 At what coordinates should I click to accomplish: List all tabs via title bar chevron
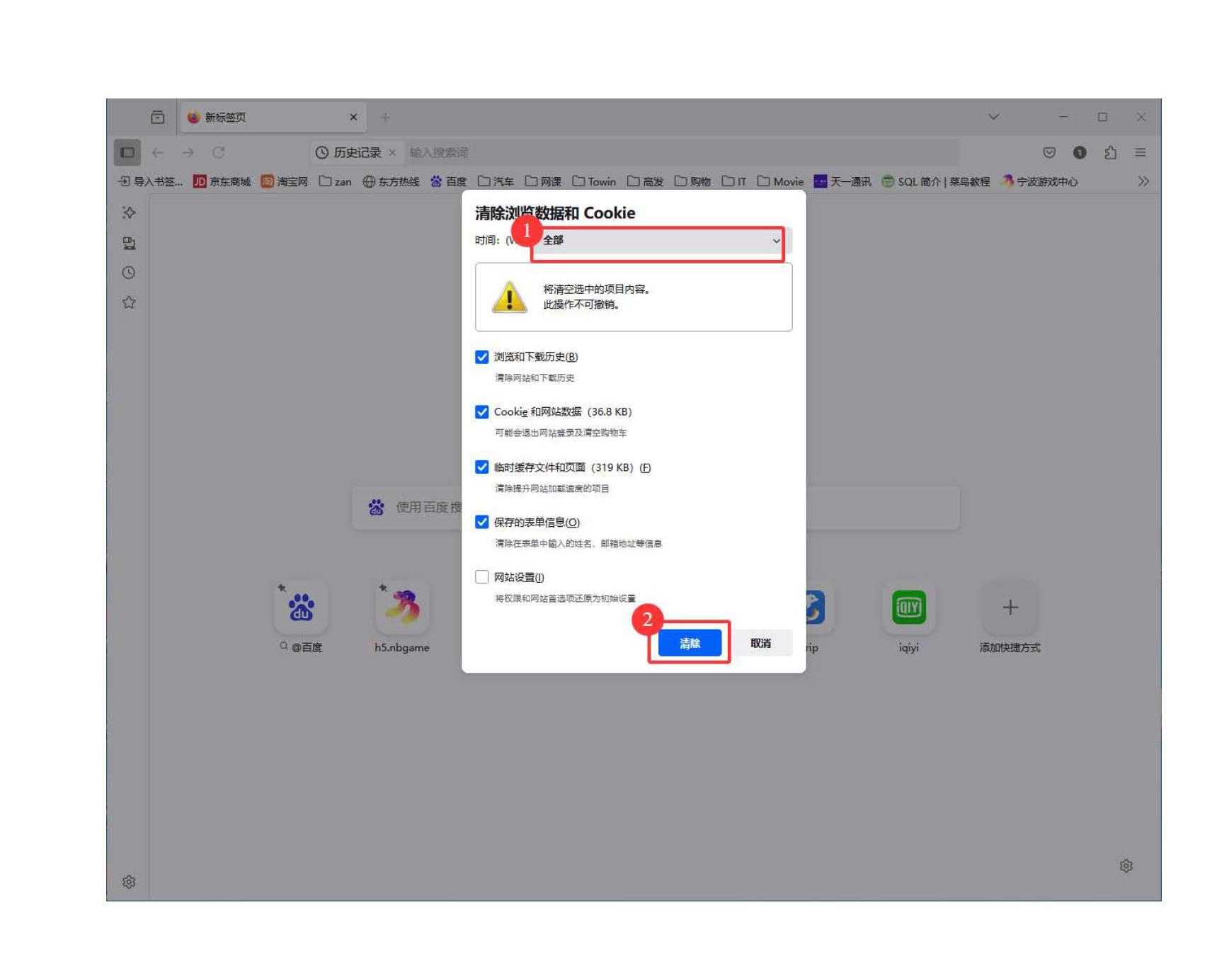(993, 117)
